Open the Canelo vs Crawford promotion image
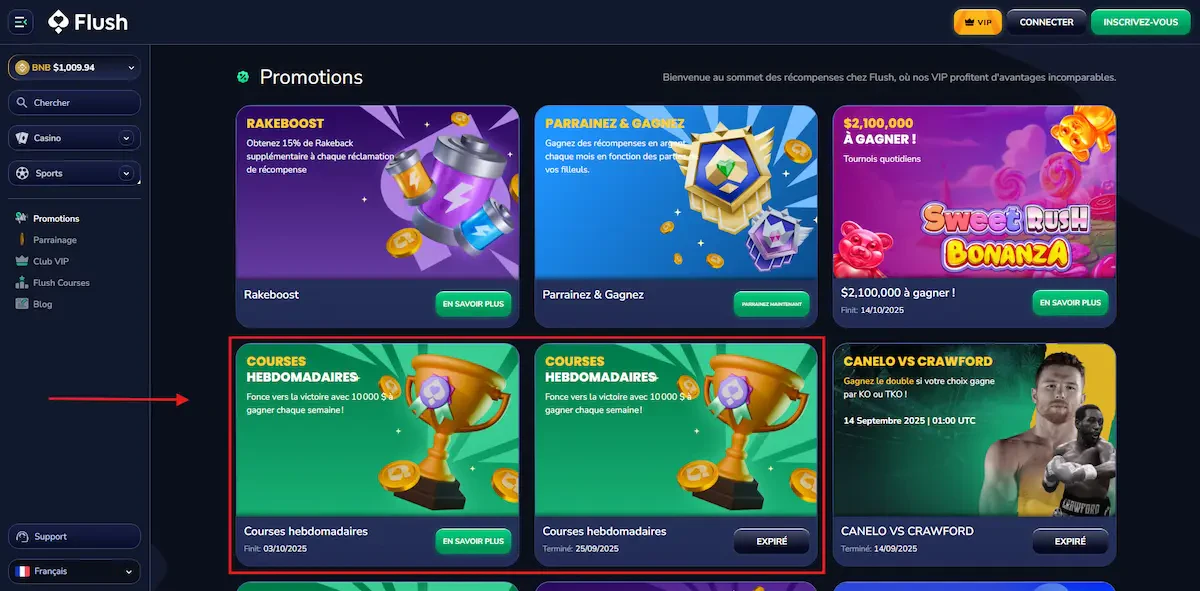 click(974, 430)
